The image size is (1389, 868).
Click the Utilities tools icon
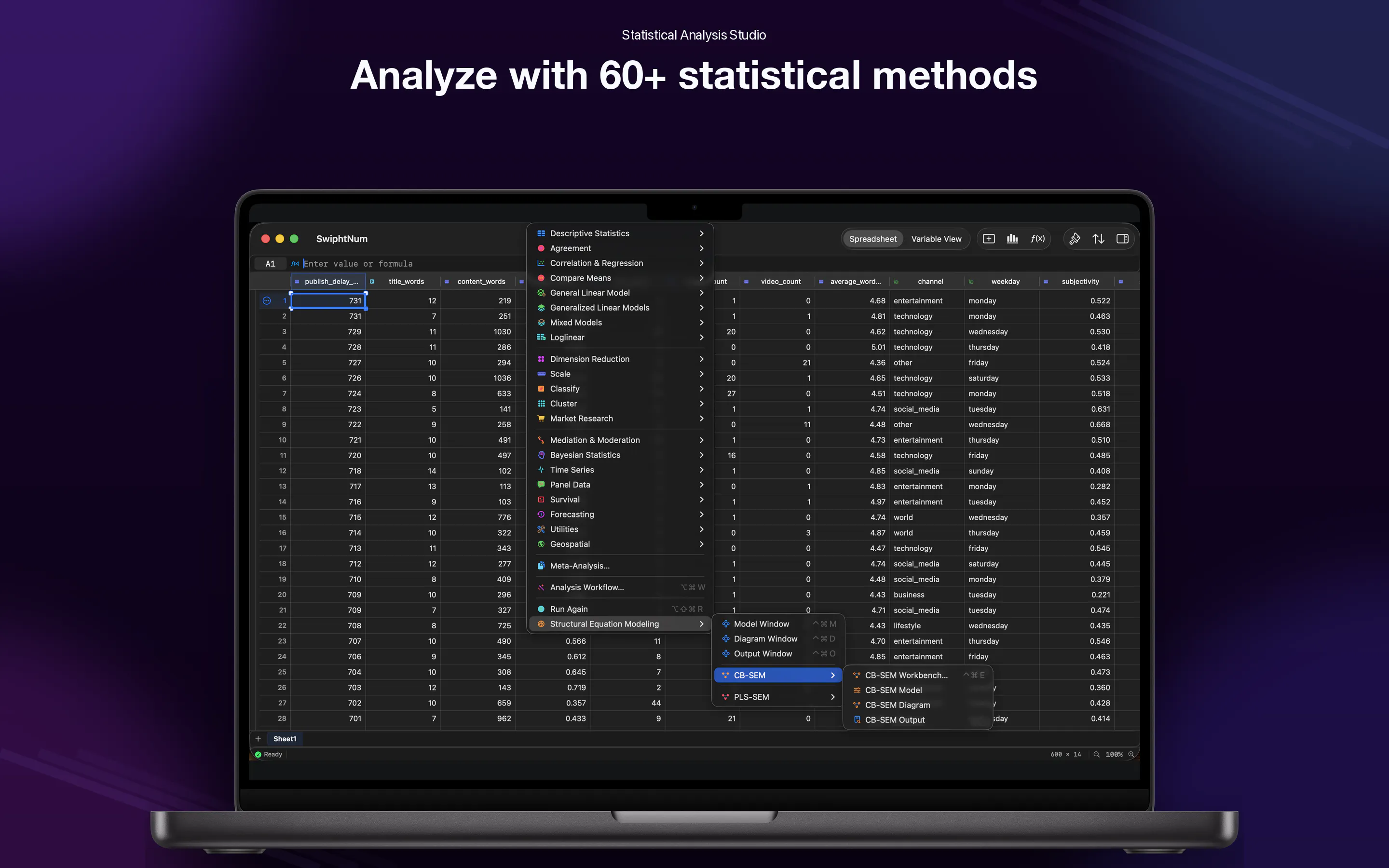tap(541, 529)
